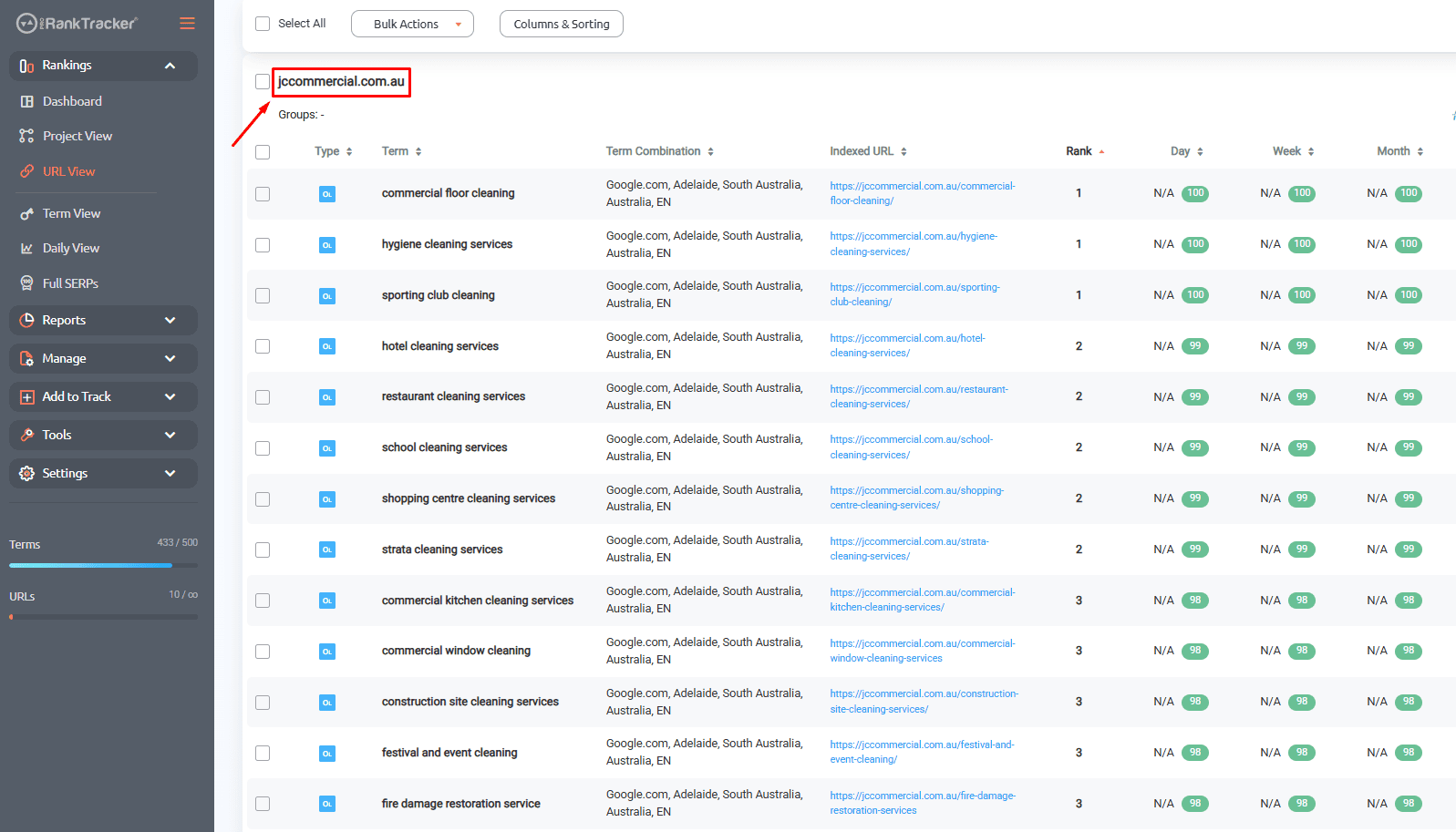This screenshot has width=1456, height=832.
Task: Click the hamburger menu icon in sidebar
Action: [x=187, y=24]
